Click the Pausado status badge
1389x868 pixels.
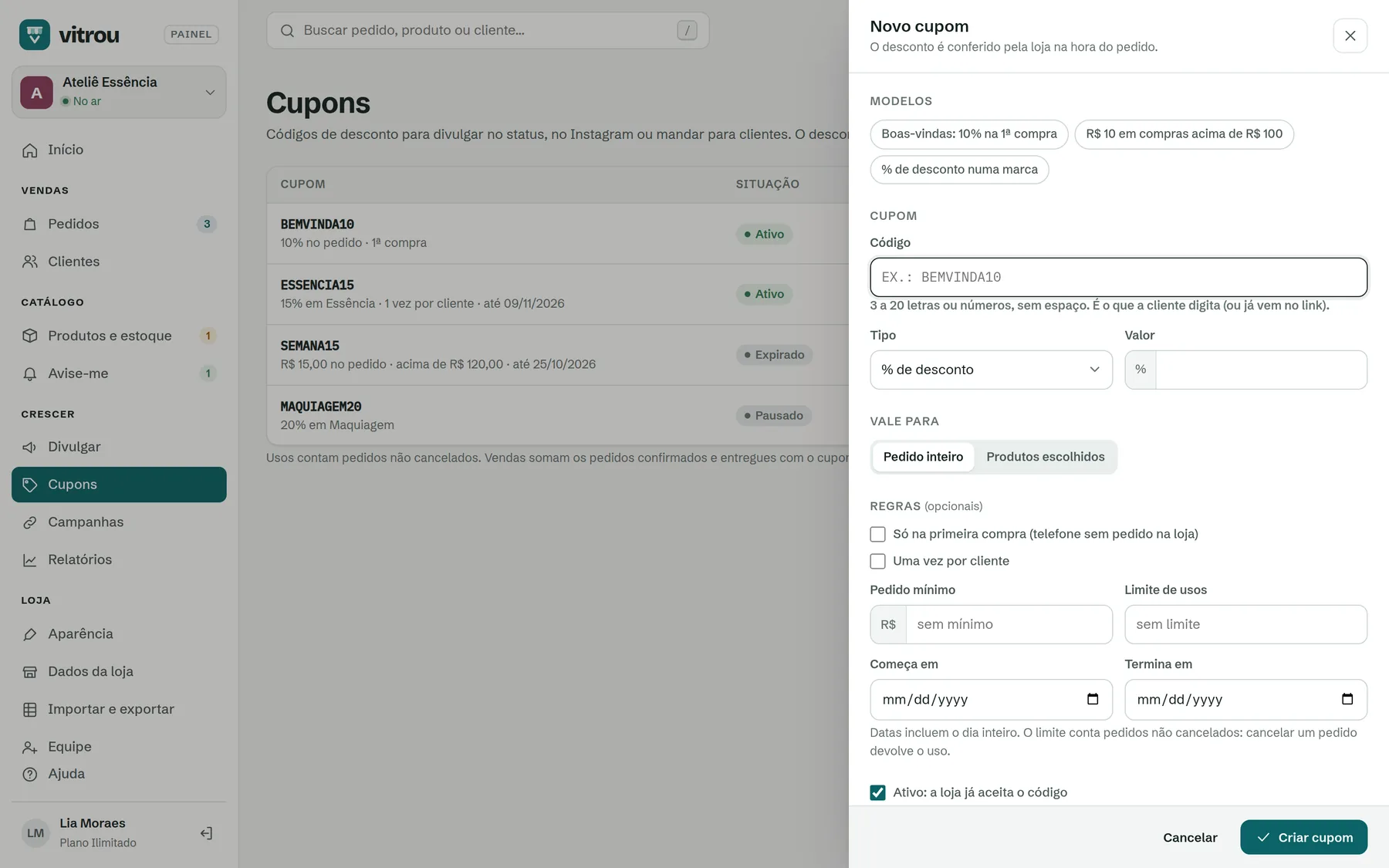click(773, 416)
